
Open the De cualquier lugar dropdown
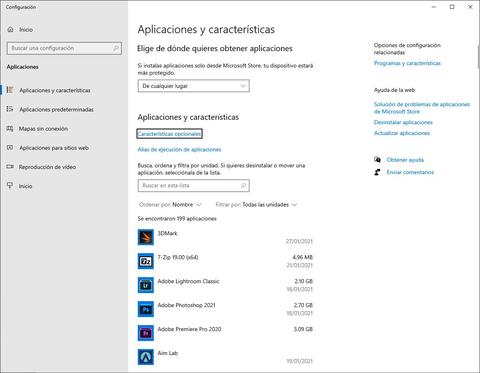click(x=193, y=86)
